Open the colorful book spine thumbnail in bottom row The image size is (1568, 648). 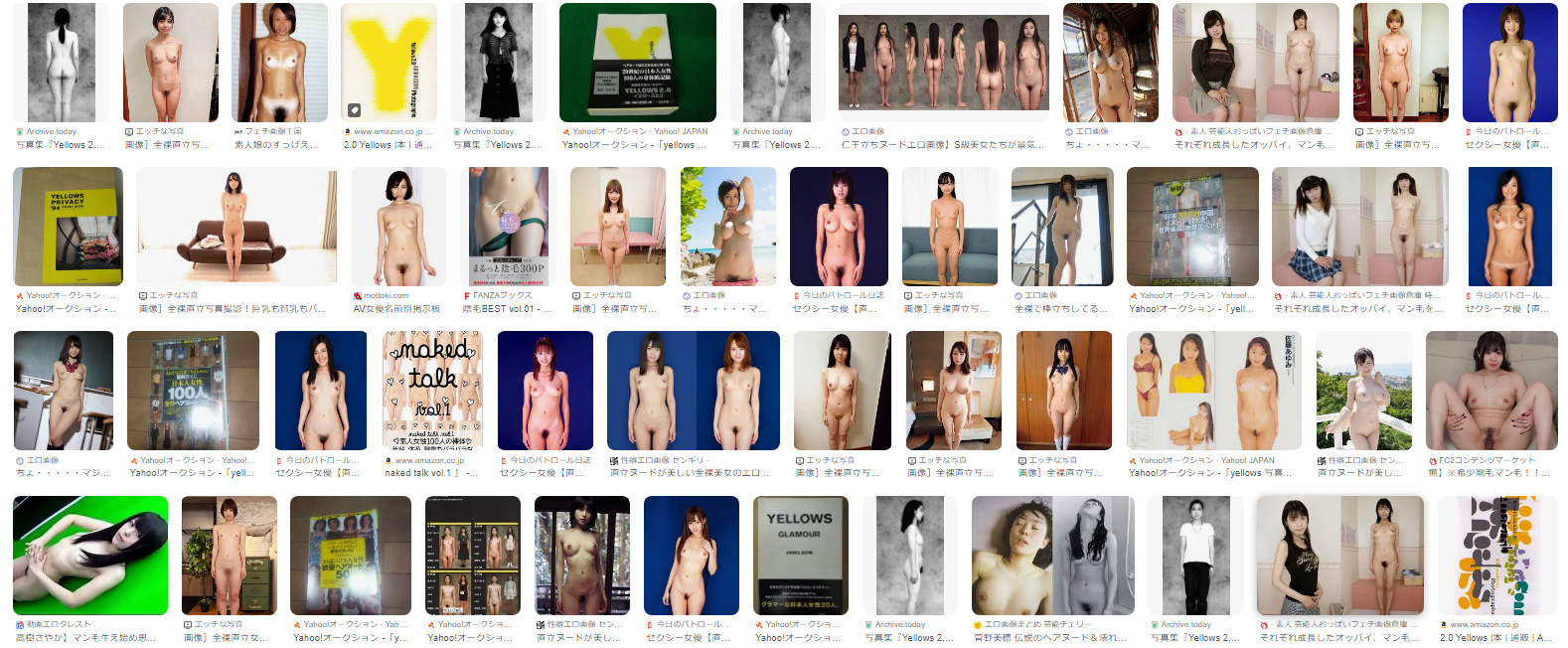point(1496,556)
